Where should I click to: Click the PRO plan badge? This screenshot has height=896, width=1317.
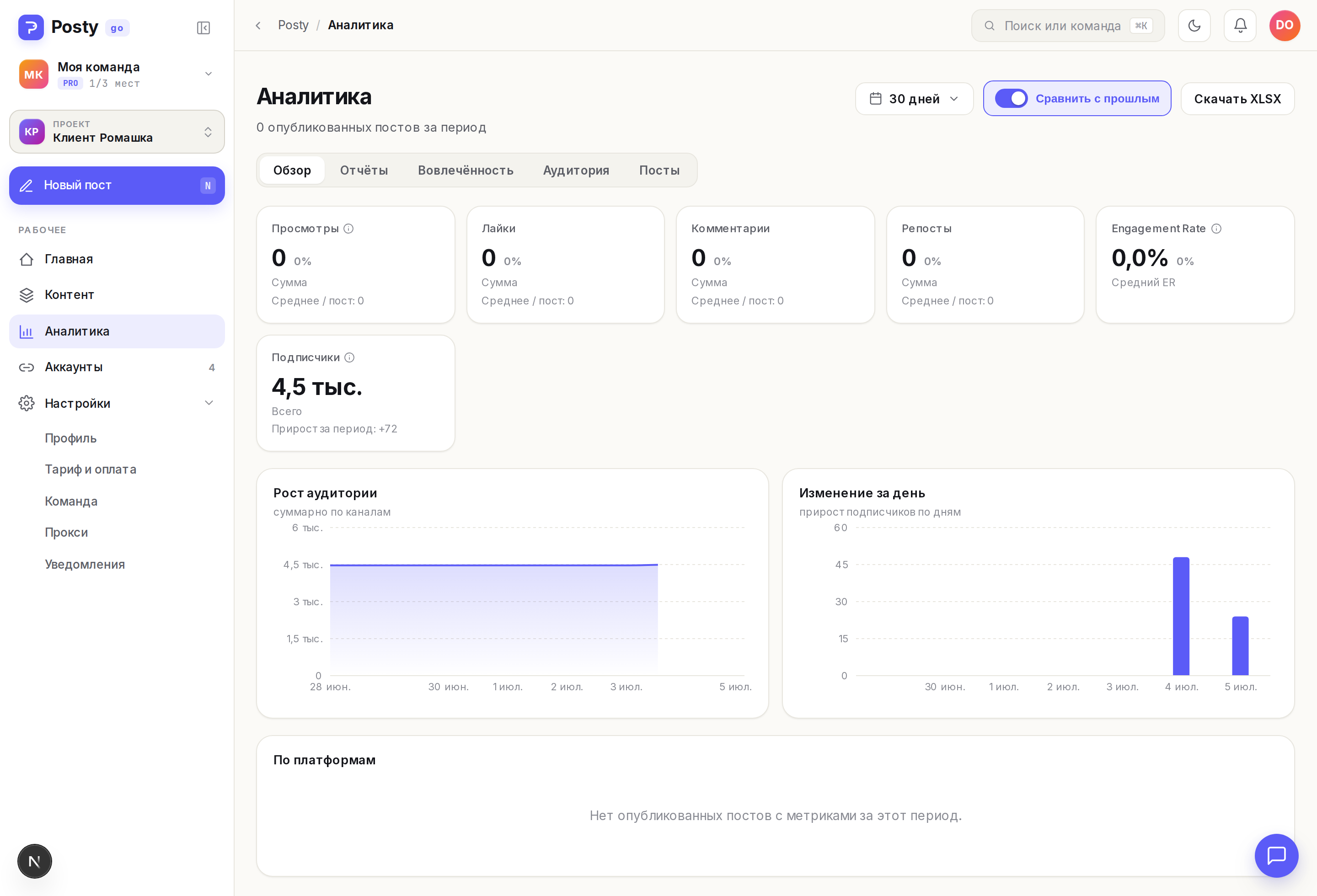pos(70,84)
